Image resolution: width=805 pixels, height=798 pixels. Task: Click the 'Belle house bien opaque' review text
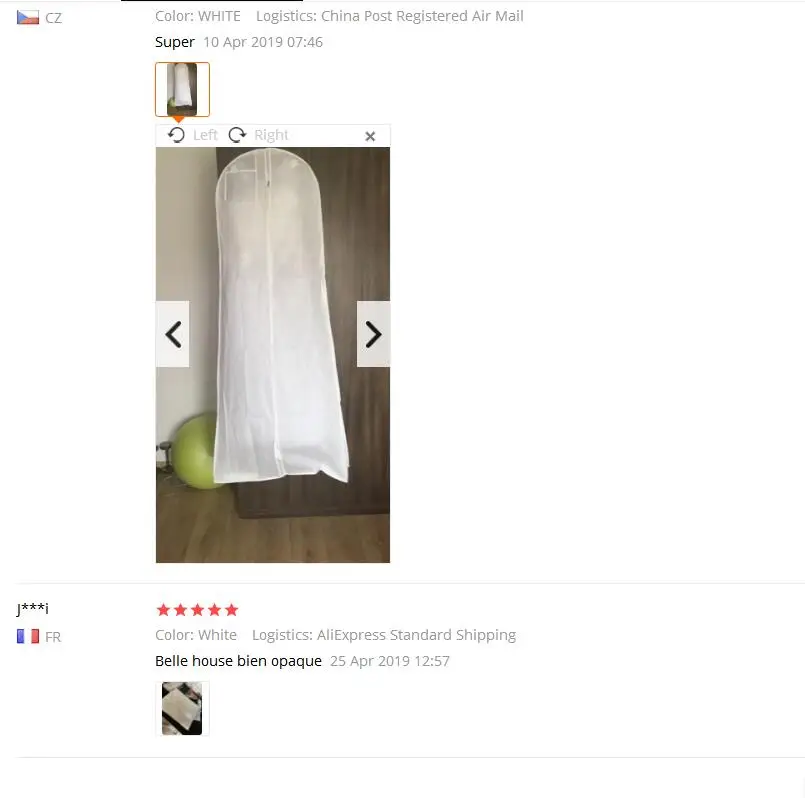238,661
